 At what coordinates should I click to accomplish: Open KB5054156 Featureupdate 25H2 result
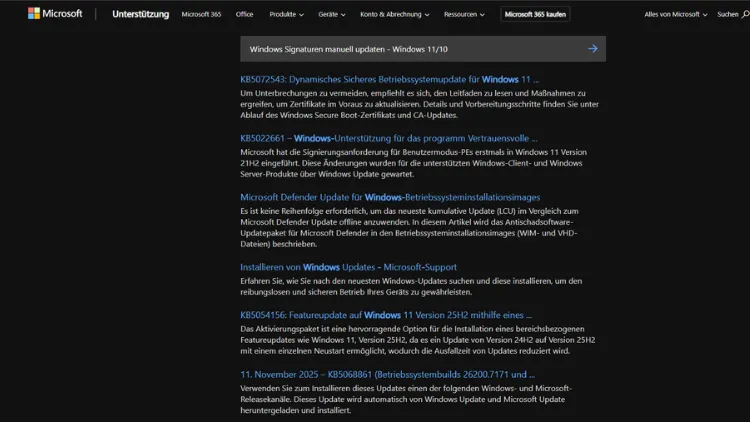(386, 315)
